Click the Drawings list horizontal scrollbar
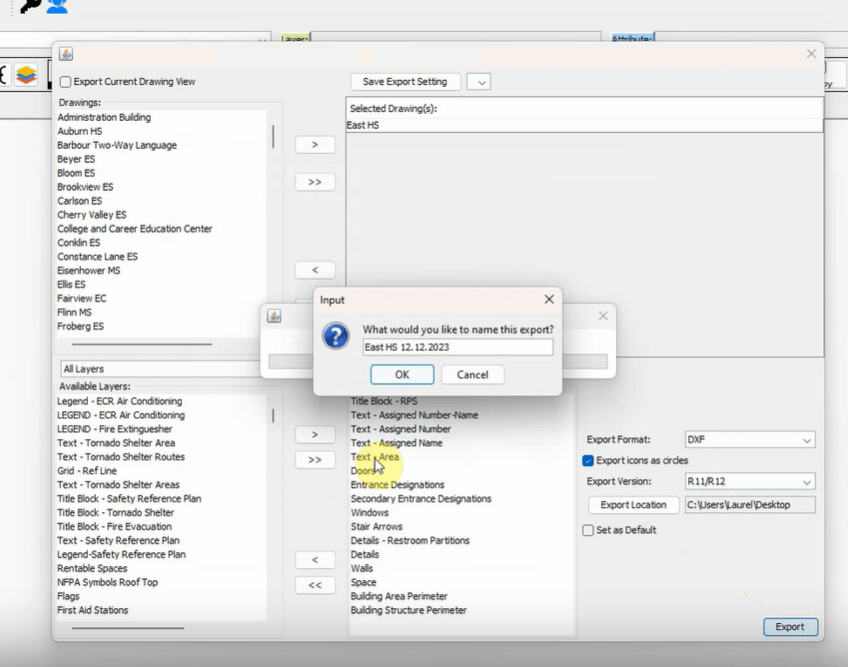Image resolution: width=848 pixels, height=667 pixels. (x=142, y=344)
